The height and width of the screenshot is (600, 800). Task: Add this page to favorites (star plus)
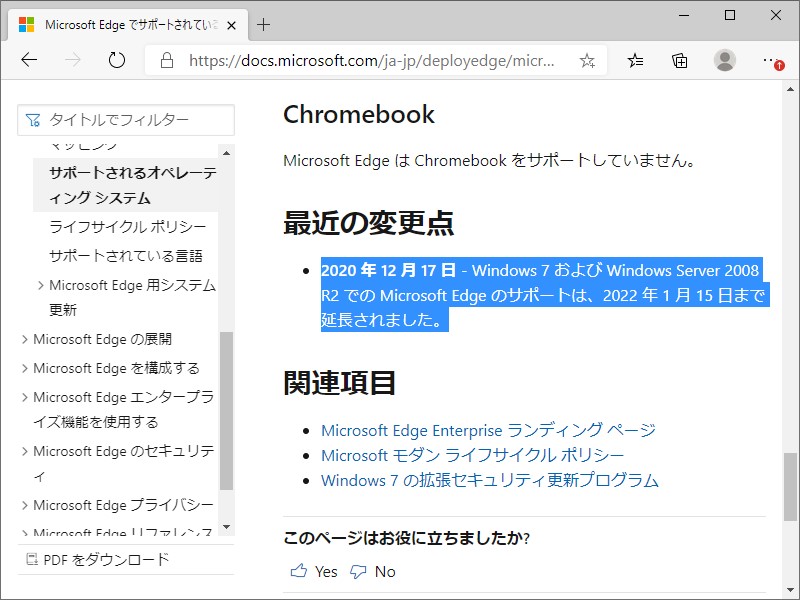[x=587, y=61]
